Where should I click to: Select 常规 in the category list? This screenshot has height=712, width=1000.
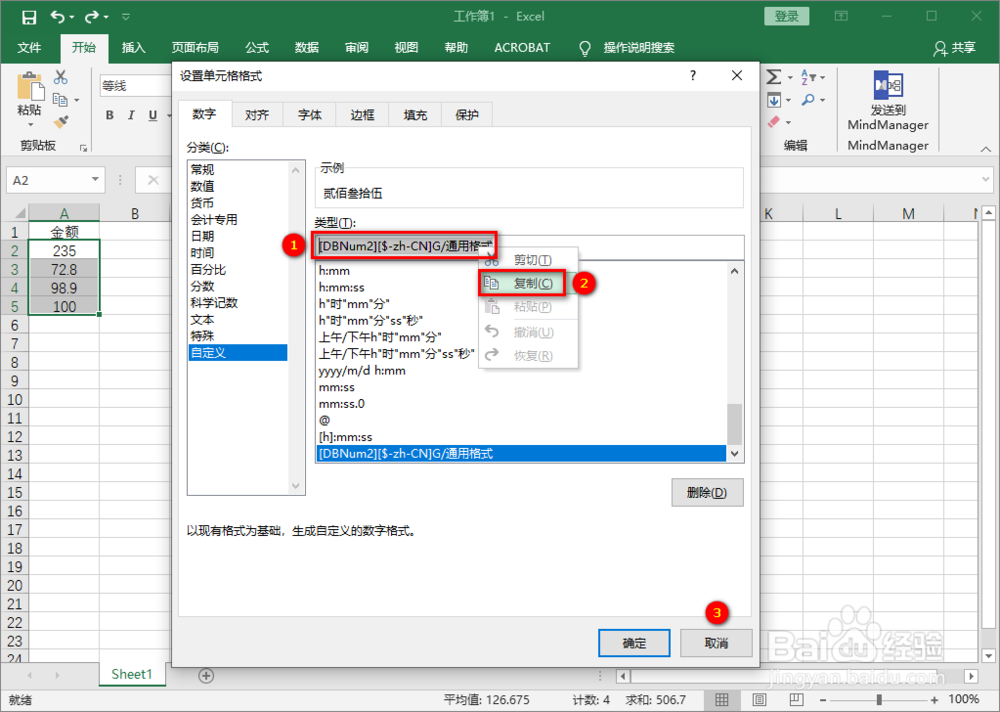238,169
